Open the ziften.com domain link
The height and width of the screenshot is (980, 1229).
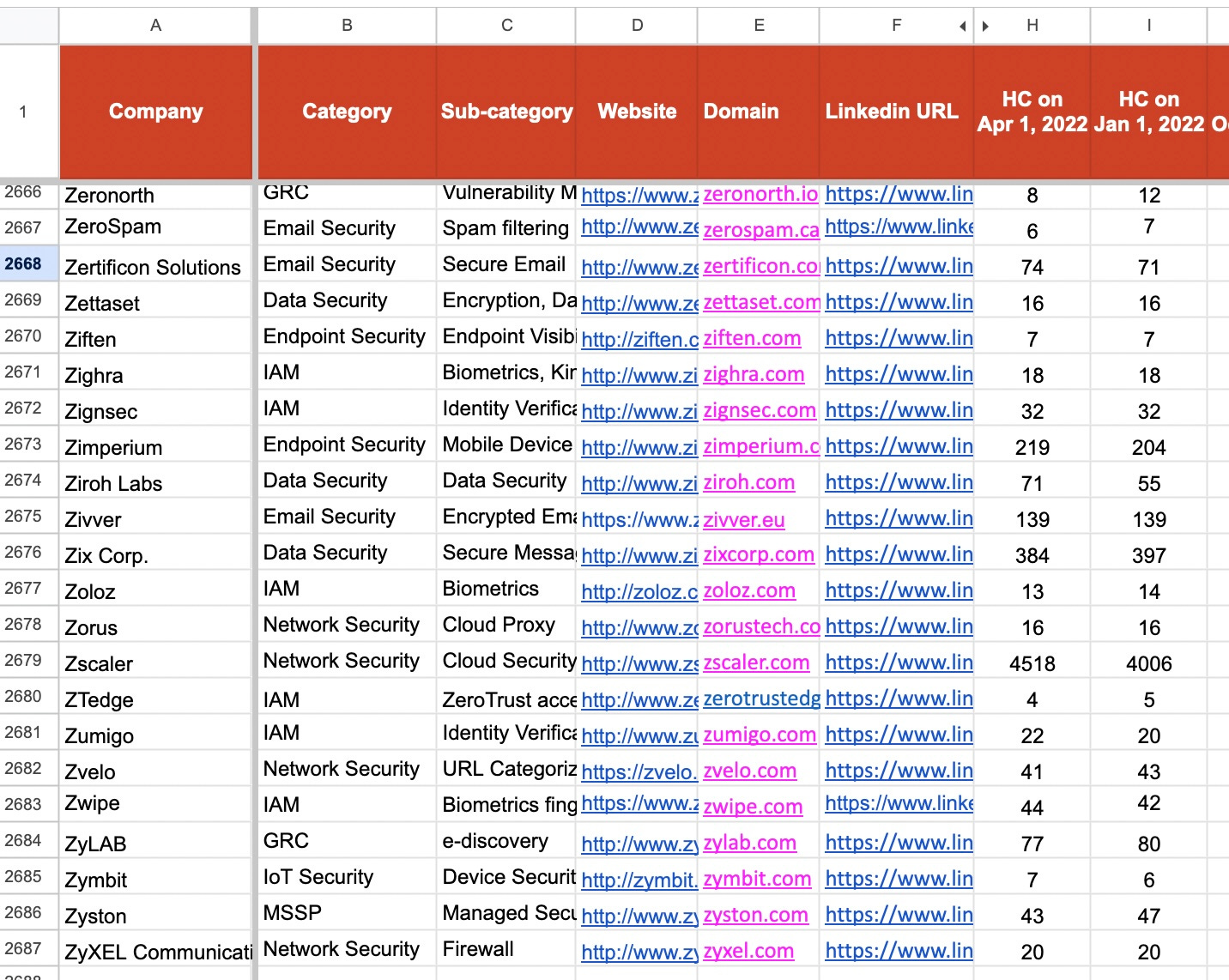click(x=752, y=338)
